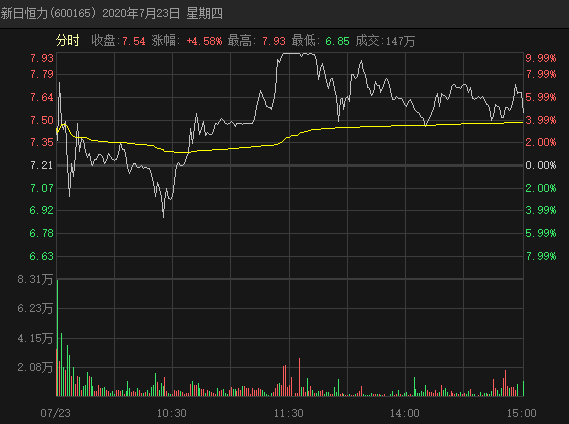Viewport: 569px width, 424px height.
Task: Click the weekday text 星期四
Action: click(x=204, y=13)
